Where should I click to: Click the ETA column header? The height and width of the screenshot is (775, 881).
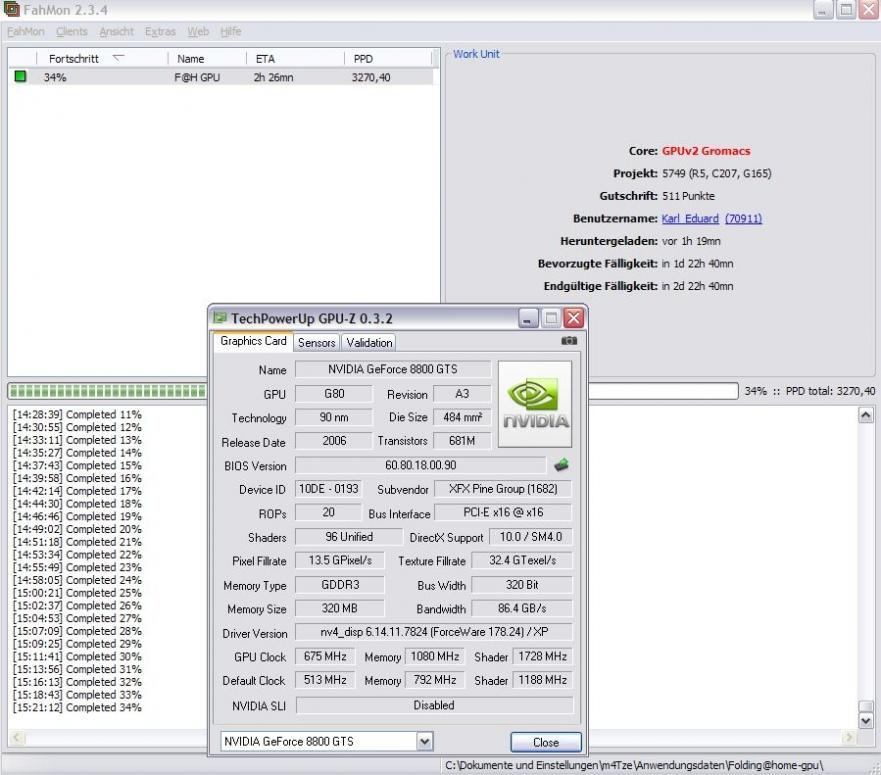point(295,58)
